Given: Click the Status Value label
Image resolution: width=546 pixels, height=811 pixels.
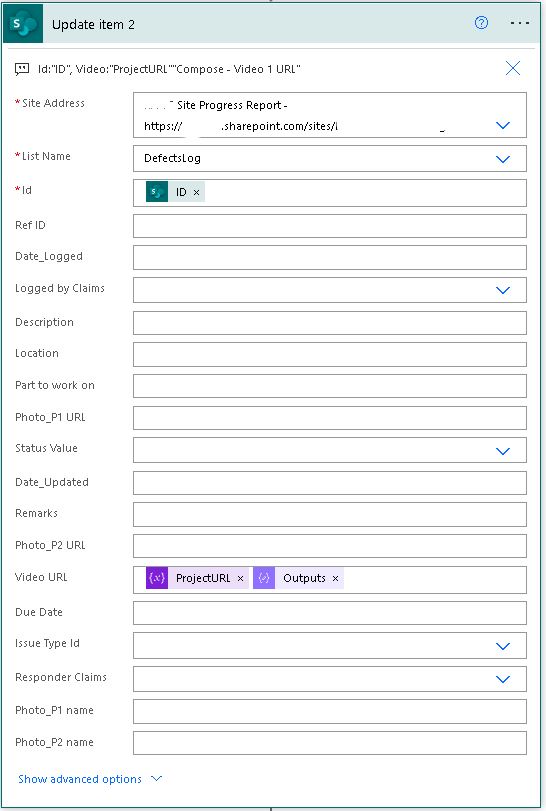Looking at the screenshot, I should 46,448.
